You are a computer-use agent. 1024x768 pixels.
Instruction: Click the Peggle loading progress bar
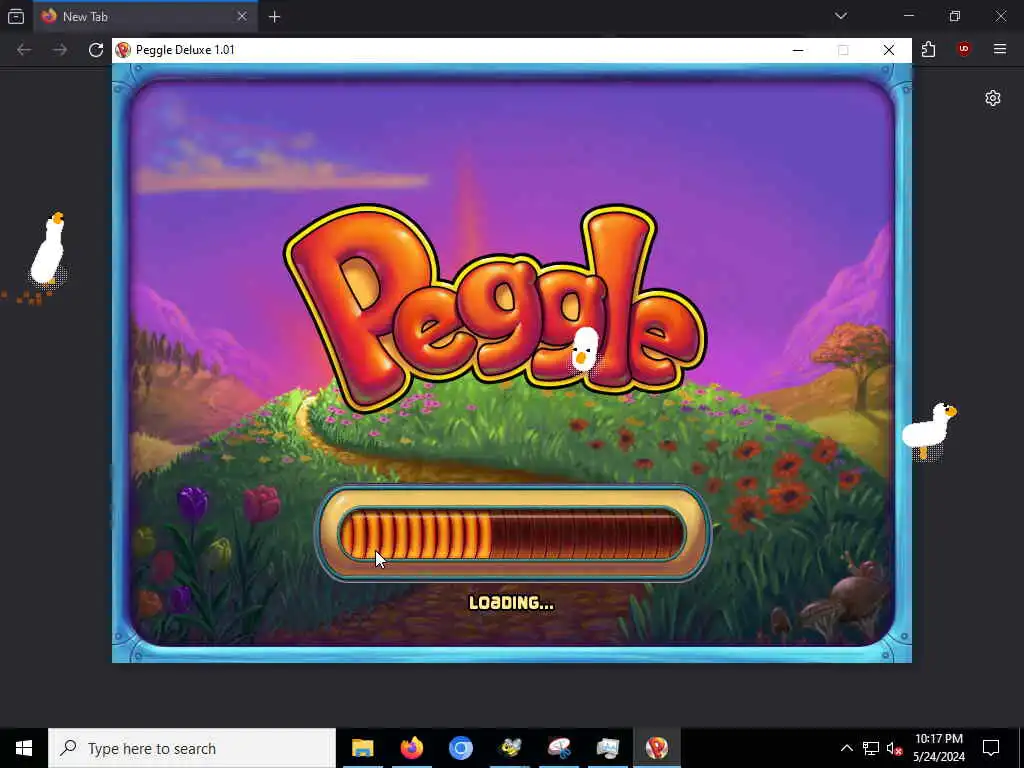tap(513, 534)
